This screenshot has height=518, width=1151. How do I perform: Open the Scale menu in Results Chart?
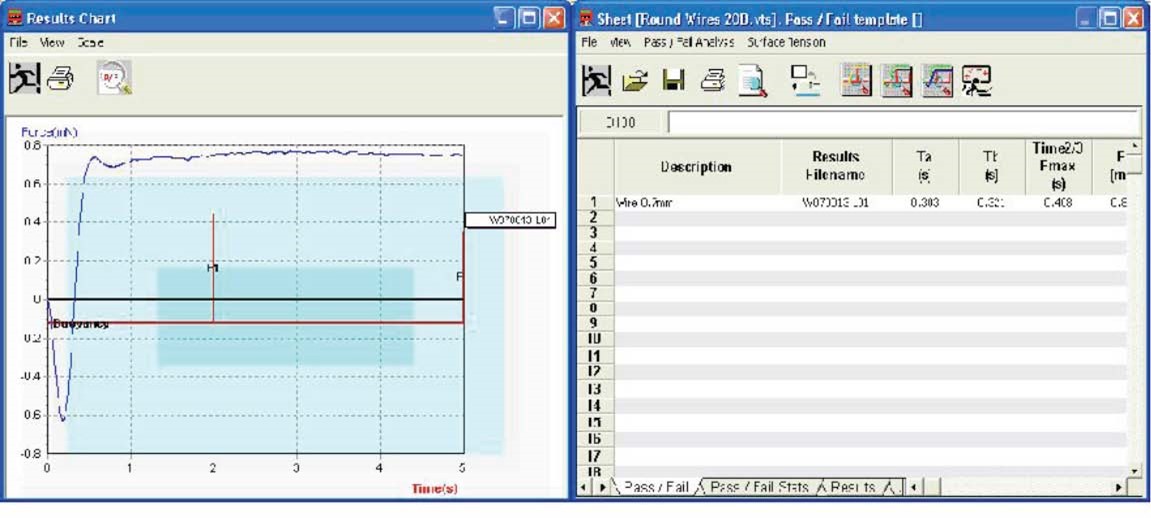click(x=90, y=43)
